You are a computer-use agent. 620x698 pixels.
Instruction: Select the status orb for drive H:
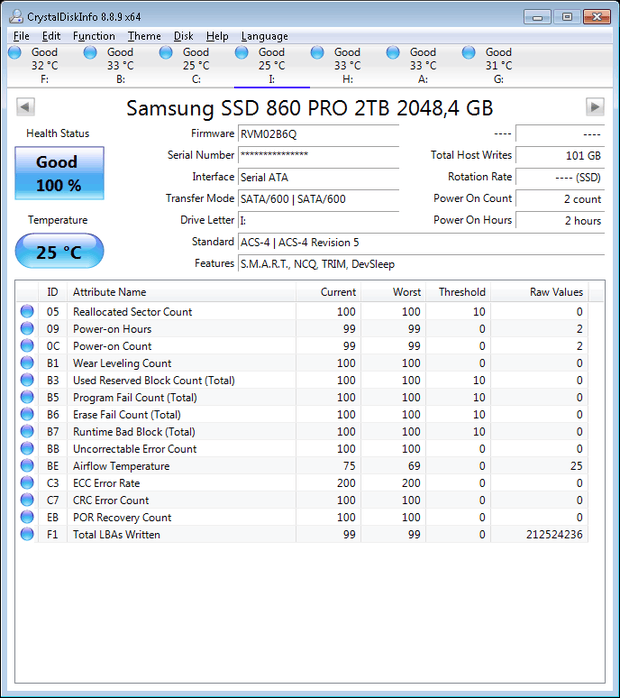(x=317, y=53)
